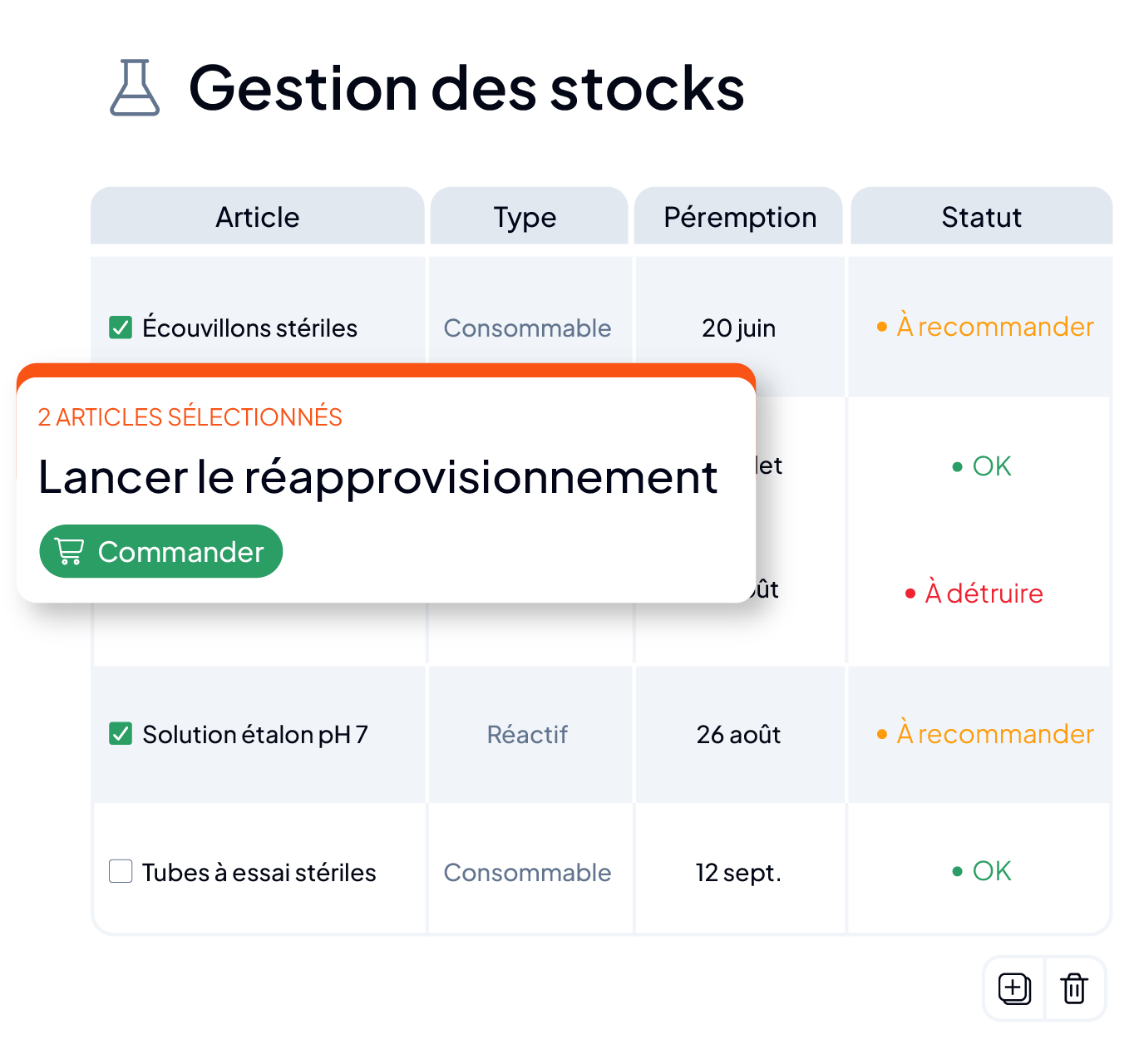Click À recommander status for Écouvillons stériles

[x=985, y=328]
